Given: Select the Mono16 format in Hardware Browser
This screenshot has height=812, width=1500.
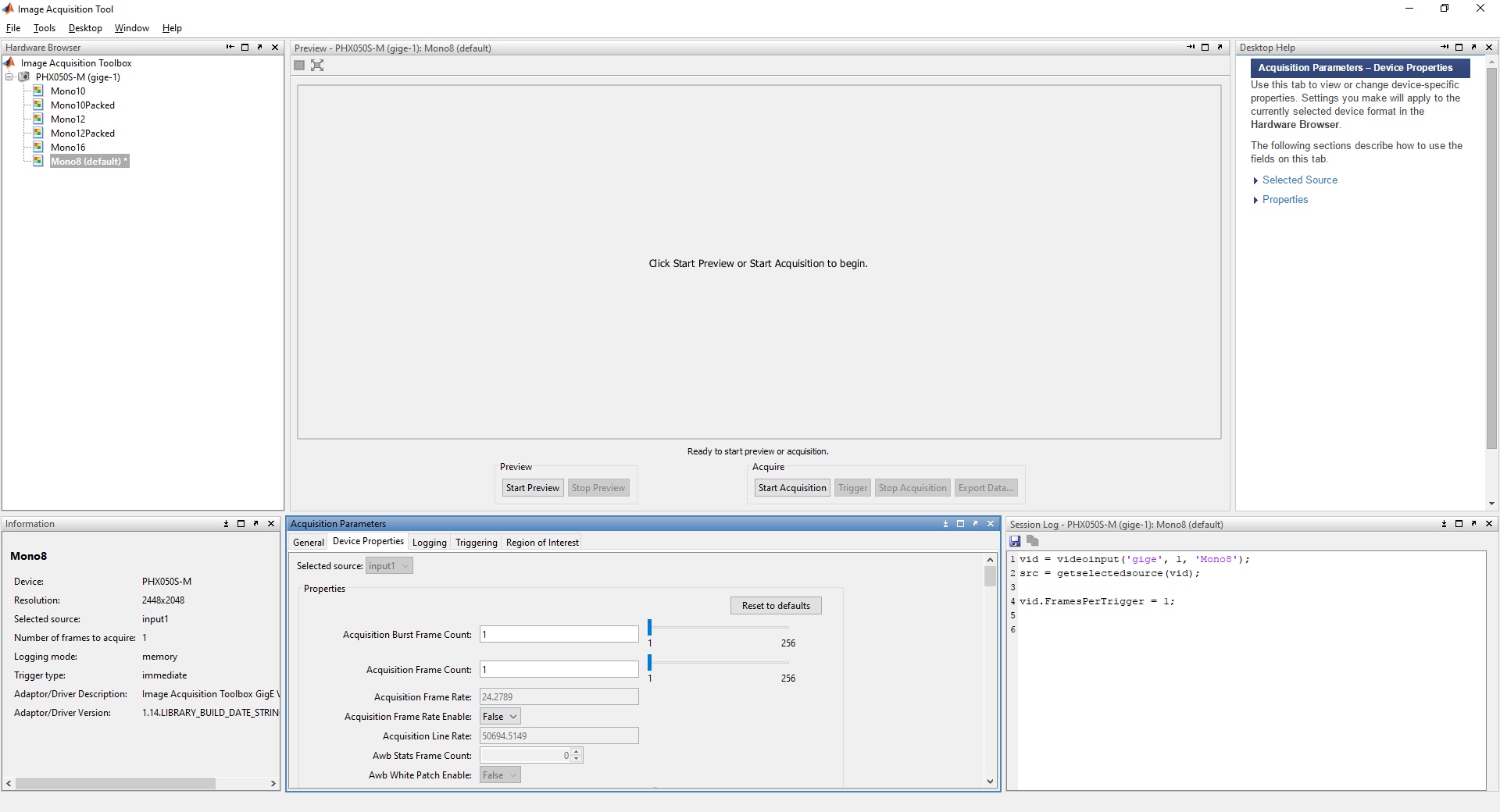Looking at the screenshot, I should click(67, 147).
